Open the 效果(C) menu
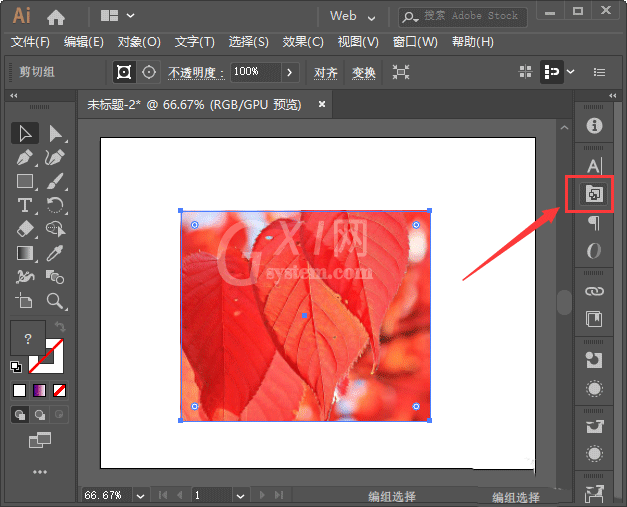Image resolution: width=627 pixels, height=507 pixels. point(303,42)
